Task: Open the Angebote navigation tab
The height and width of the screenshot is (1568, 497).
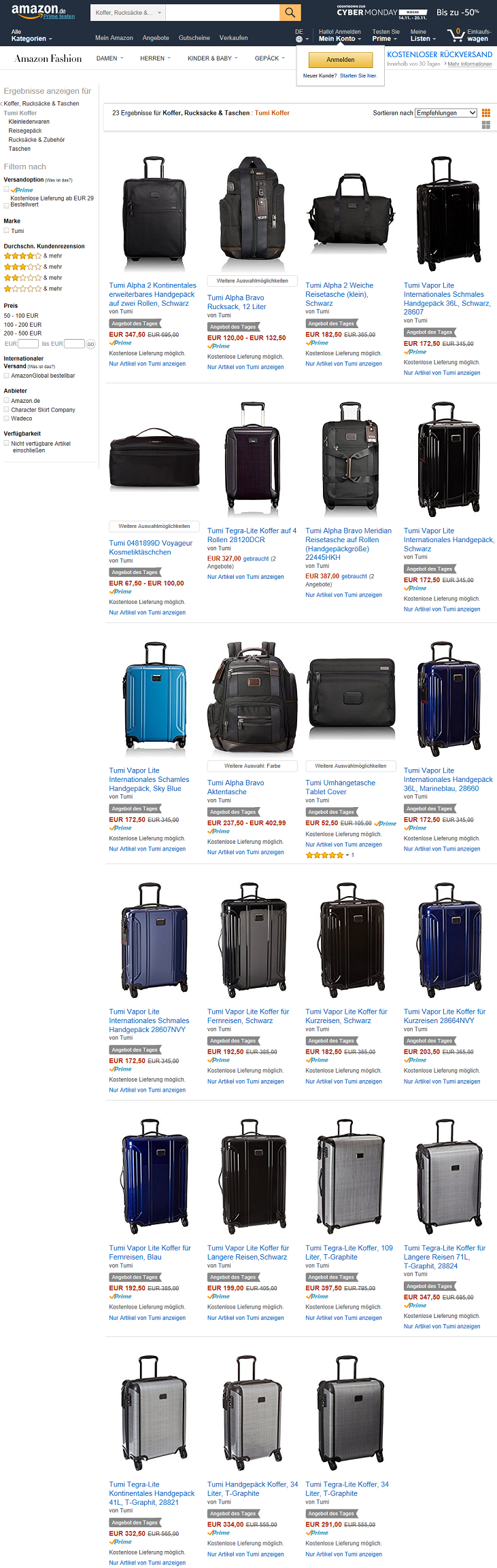Action: pyautogui.click(x=156, y=38)
